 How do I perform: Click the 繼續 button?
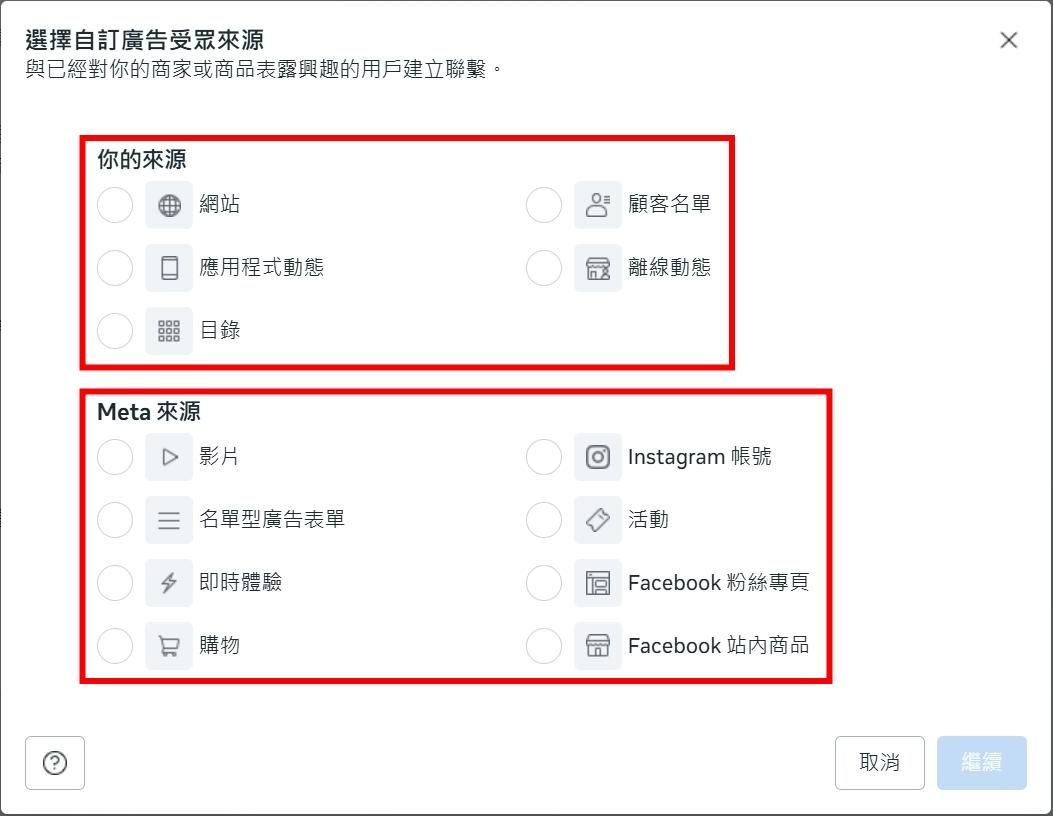click(981, 763)
